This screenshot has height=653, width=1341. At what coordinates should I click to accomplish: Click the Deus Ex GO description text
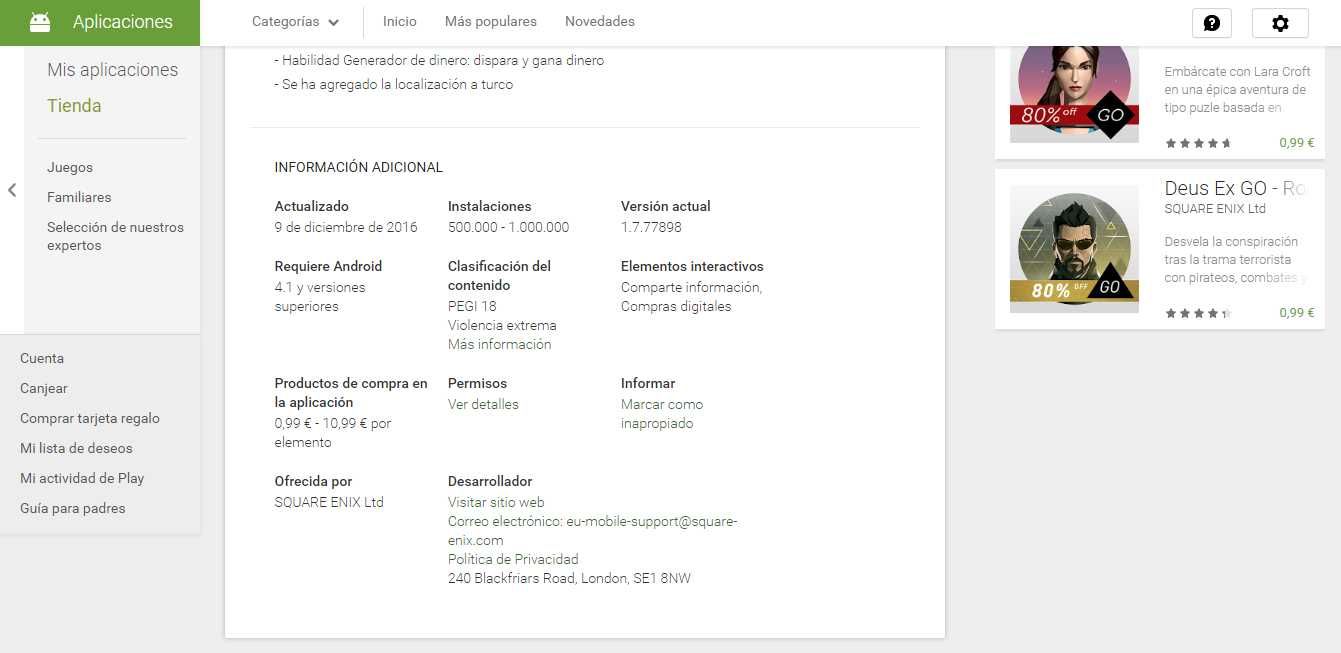[1236, 260]
